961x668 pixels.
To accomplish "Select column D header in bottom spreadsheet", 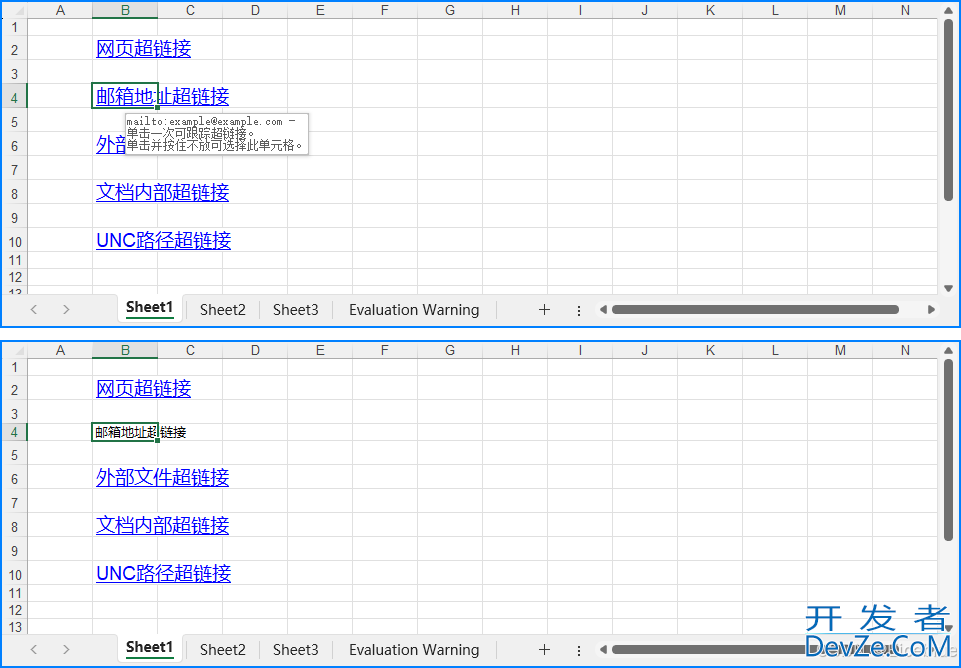I will tap(255, 350).
